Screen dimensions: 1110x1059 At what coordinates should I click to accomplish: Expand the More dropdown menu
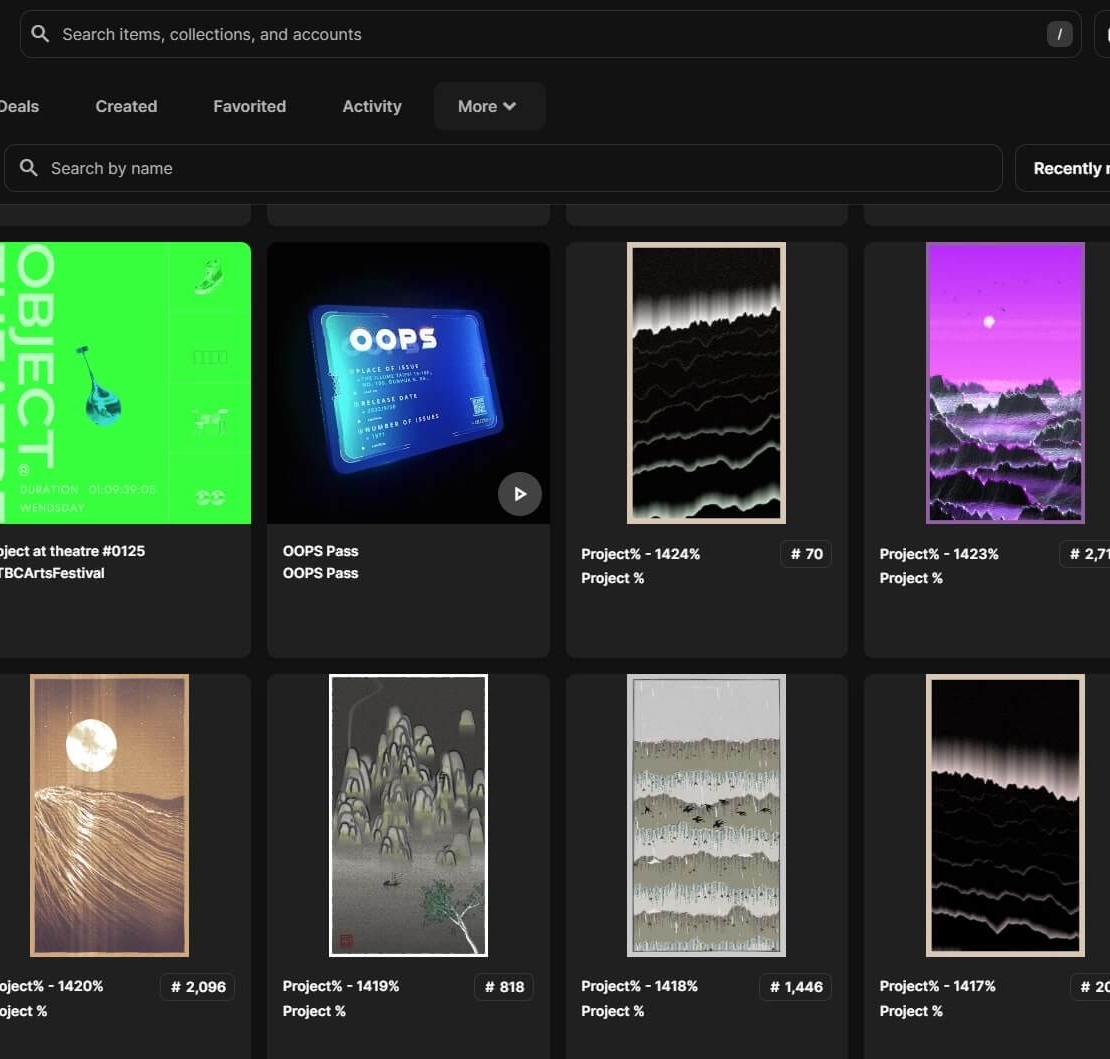[488, 106]
